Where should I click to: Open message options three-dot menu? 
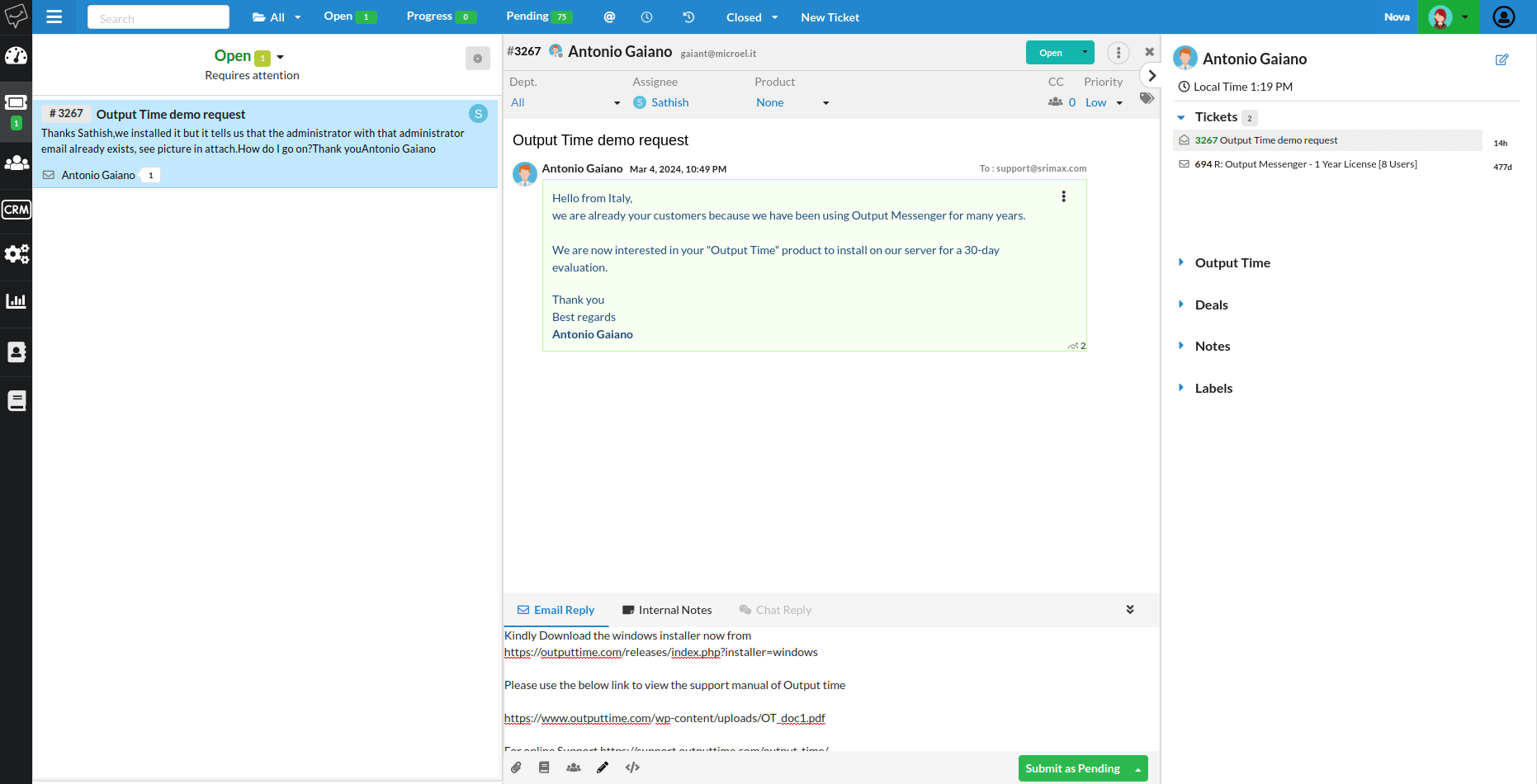pyautogui.click(x=1063, y=196)
